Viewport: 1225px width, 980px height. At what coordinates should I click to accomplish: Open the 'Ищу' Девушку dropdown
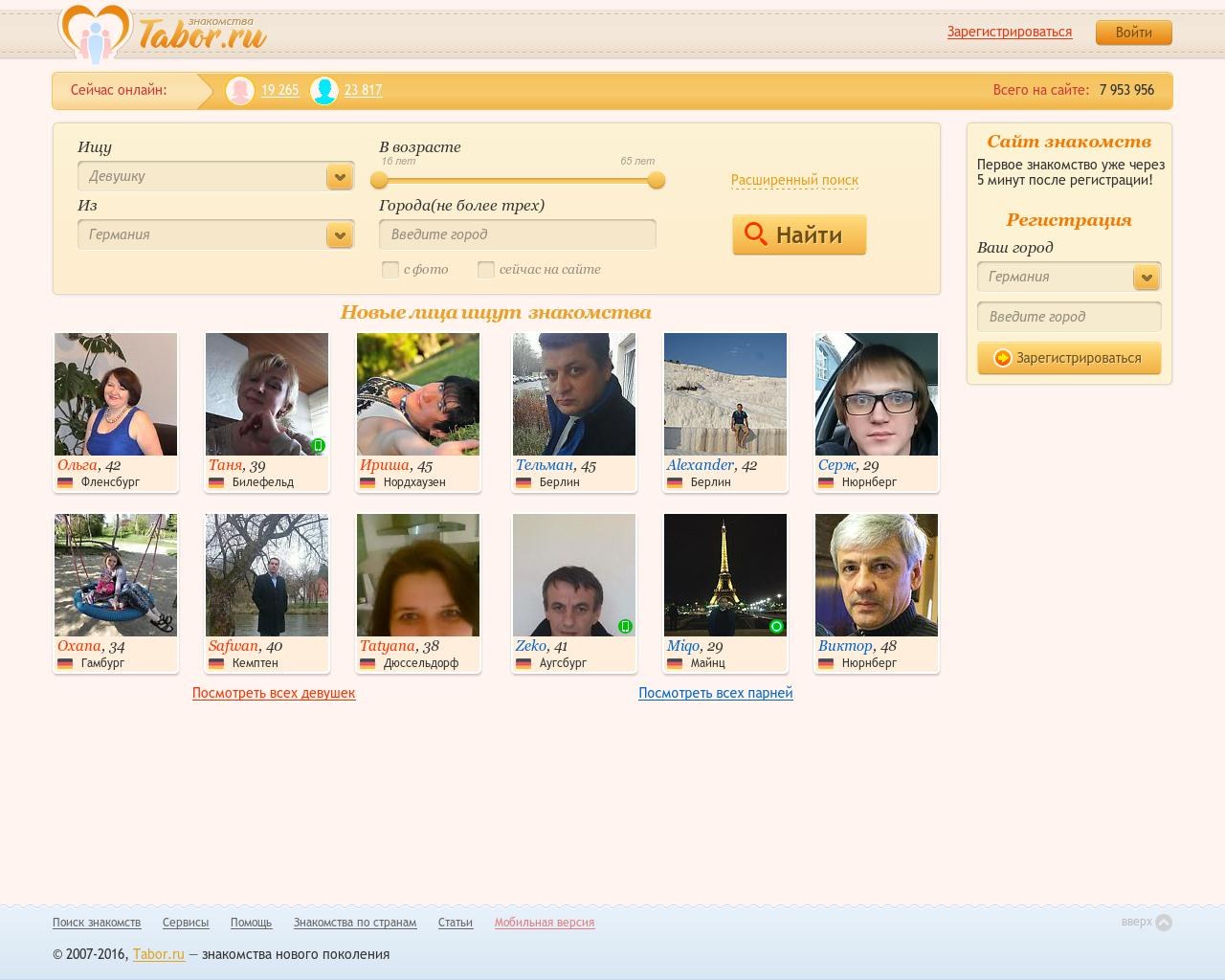pyautogui.click(x=339, y=177)
